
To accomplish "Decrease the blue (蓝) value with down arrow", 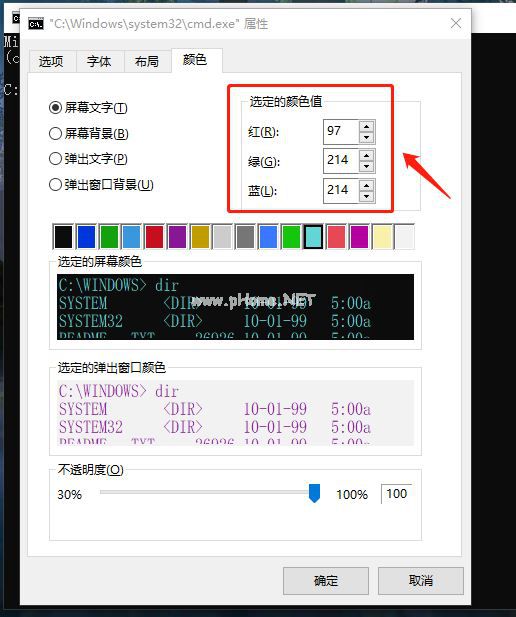I will 366,196.
